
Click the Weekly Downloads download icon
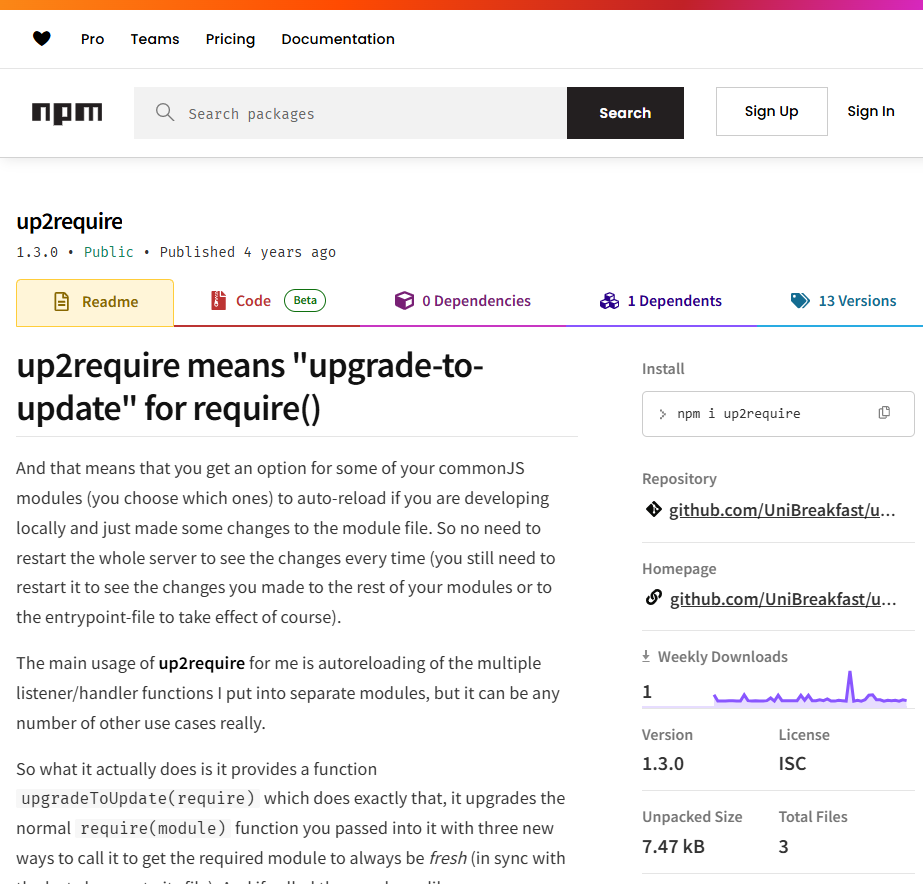click(x=646, y=656)
